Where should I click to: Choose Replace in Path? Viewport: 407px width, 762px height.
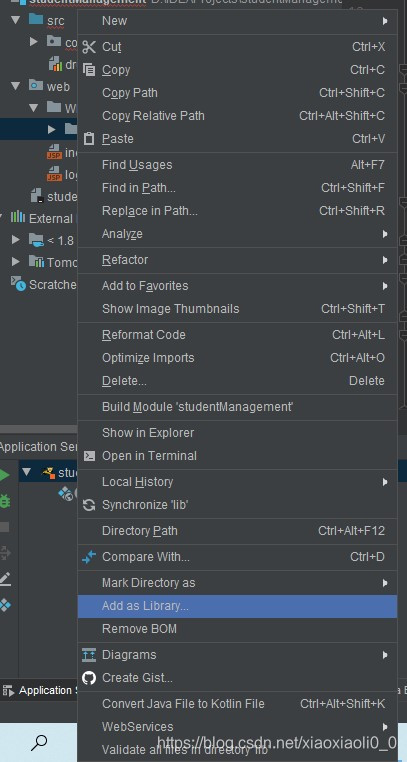click(237, 211)
